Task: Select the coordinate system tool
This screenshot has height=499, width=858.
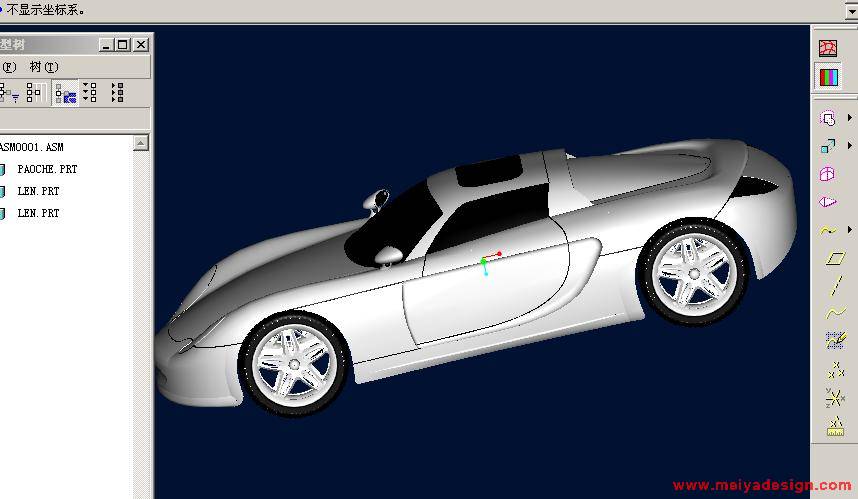Action: pos(836,398)
